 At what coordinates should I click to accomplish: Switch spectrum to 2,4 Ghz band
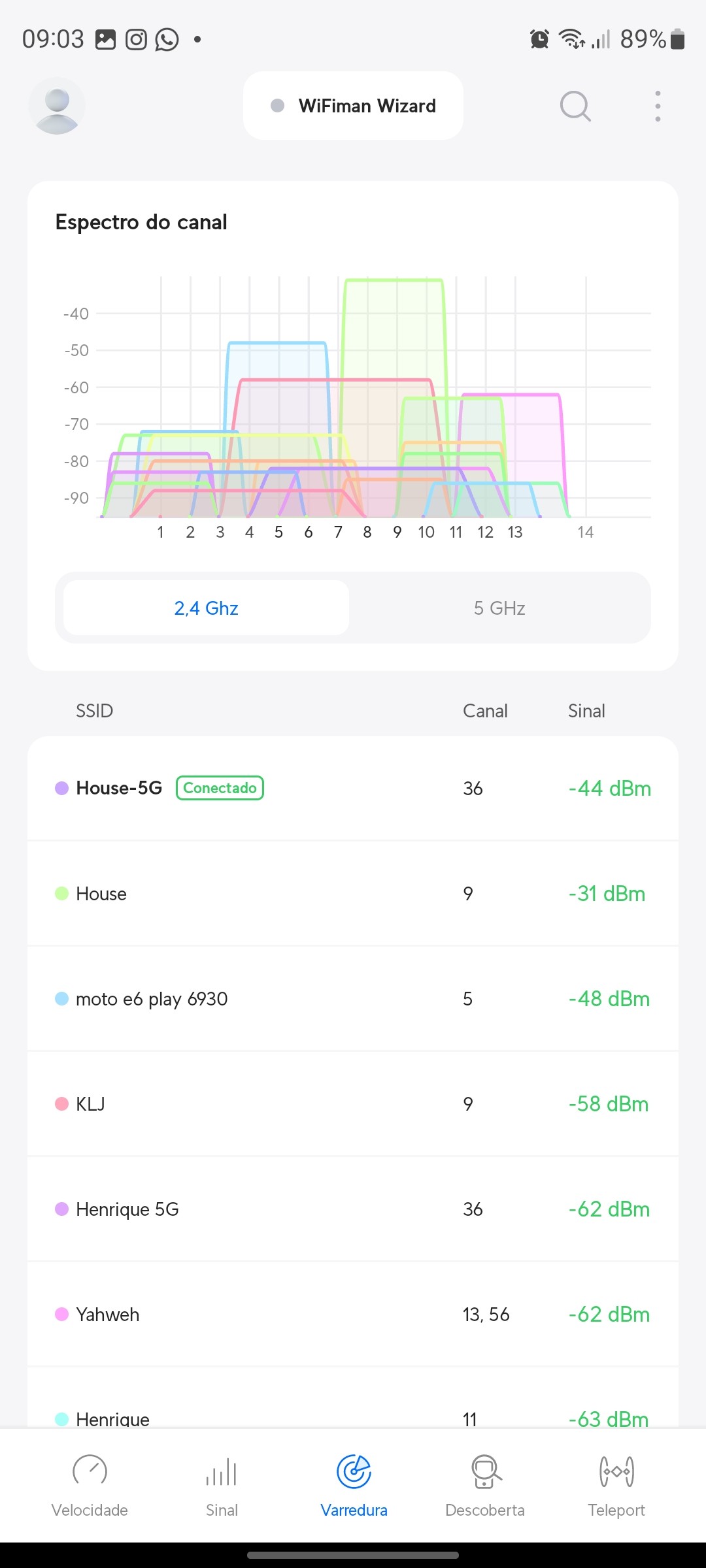206,608
